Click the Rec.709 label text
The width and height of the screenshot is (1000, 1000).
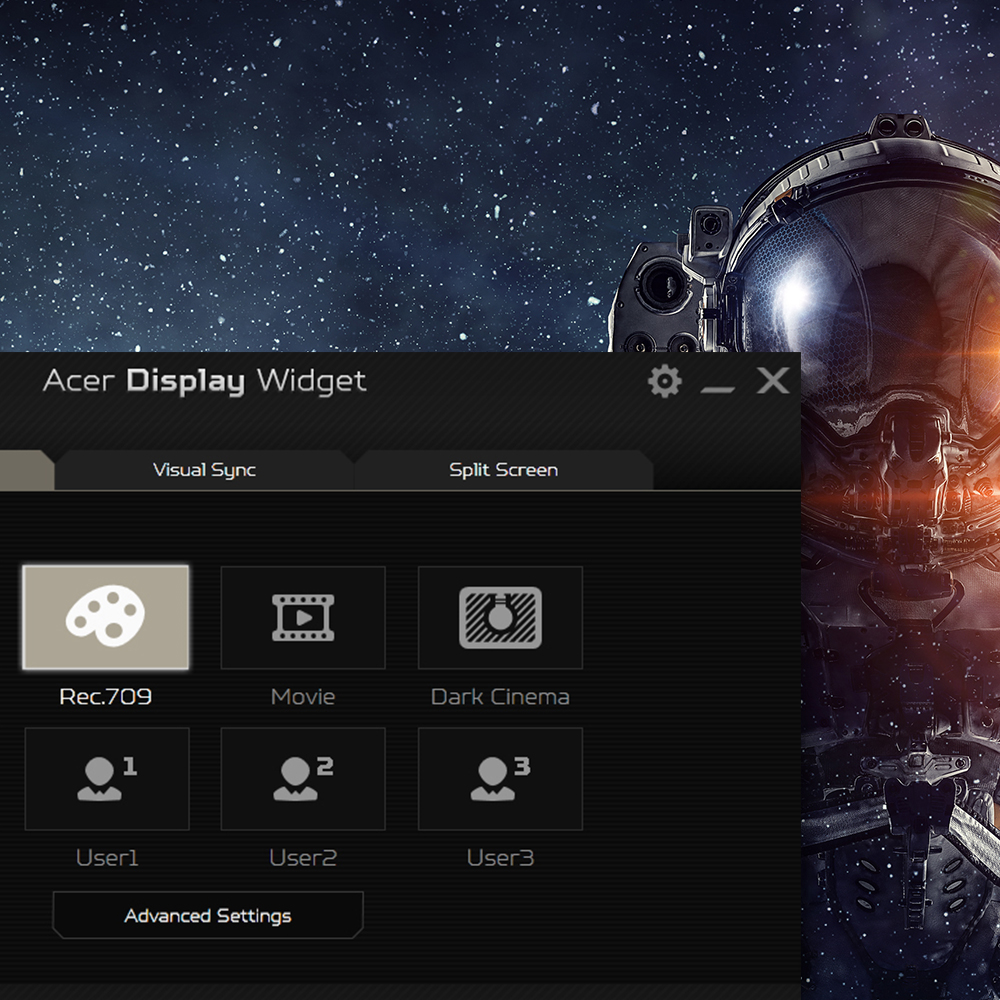(x=106, y=696)
